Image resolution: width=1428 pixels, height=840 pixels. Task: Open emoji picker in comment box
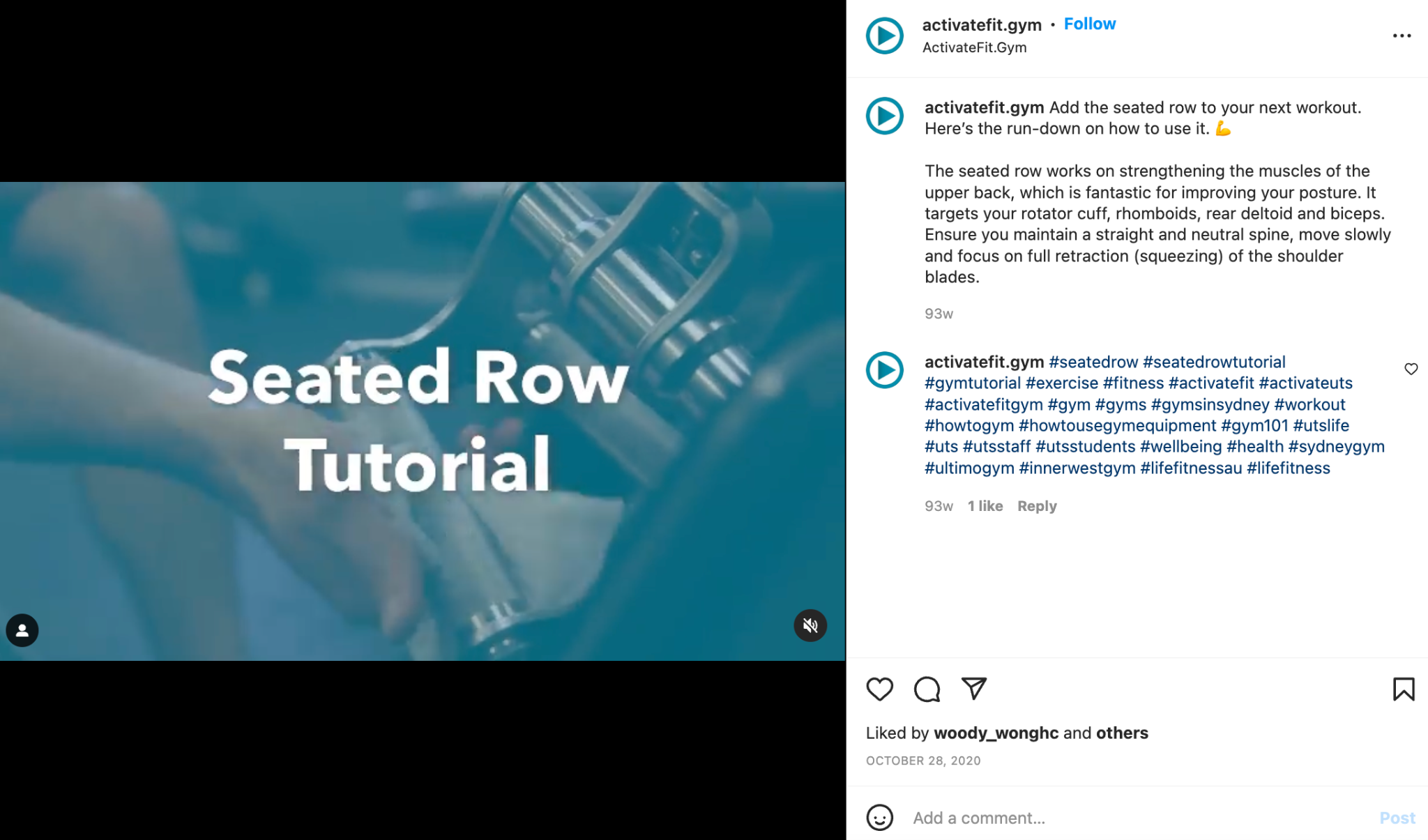pos(879,817)
